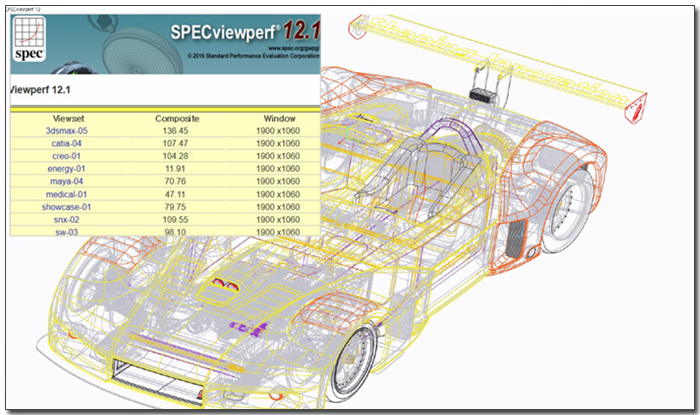The image size is (700, 415).
Task: Click the composite score 70.76
Action: point(175,181)
